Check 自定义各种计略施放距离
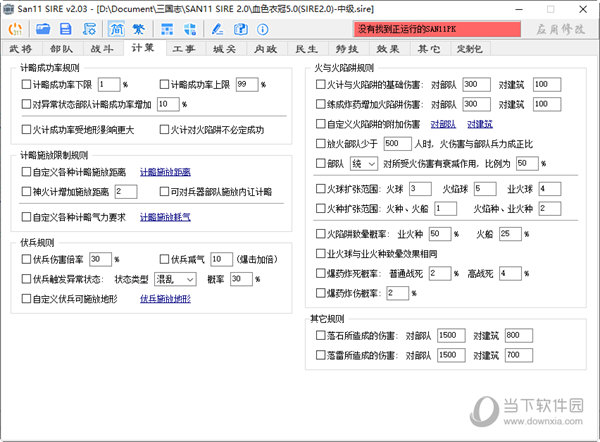The width and height of the screenshot is (600, 442). [x=26, y=172]
